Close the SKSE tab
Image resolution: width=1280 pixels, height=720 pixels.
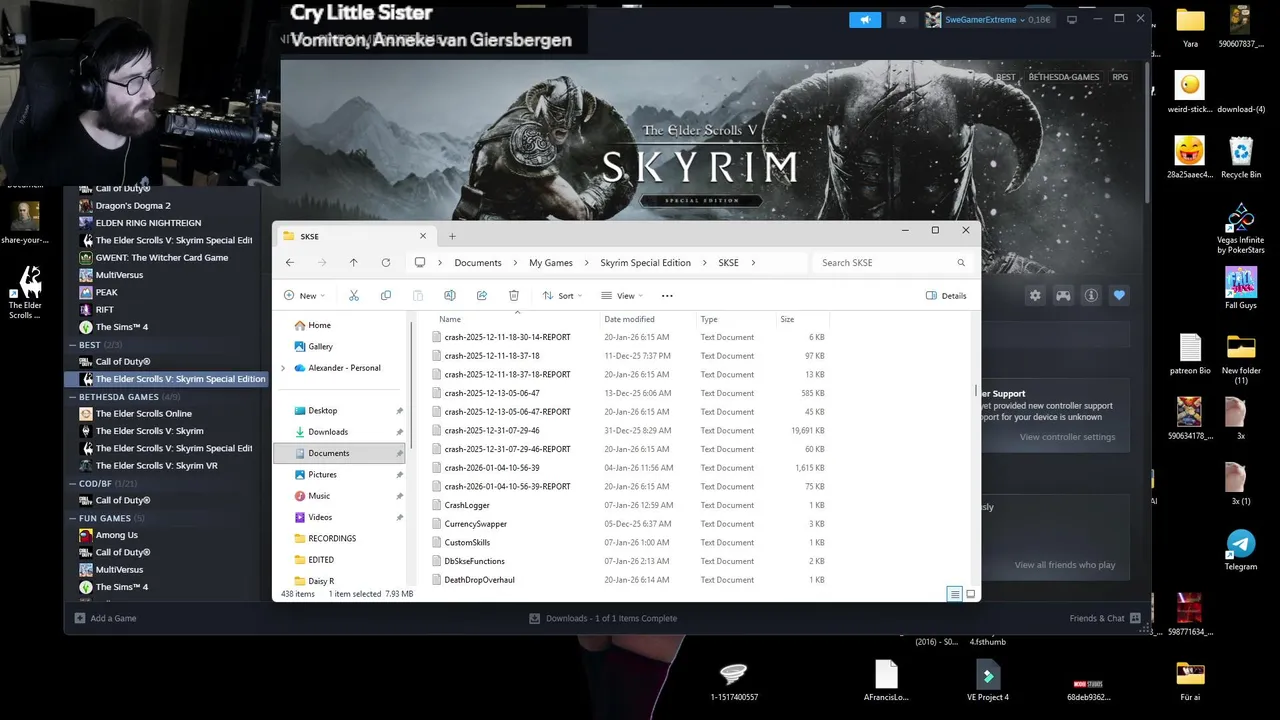point(423,236)
